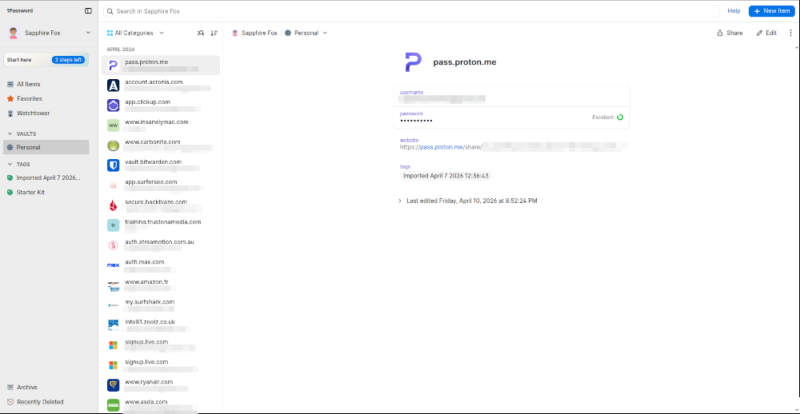Select the account.acronis.com entry icon
Image resolution: width=800 pixels, height=414 pixels.
pos(113,85)
